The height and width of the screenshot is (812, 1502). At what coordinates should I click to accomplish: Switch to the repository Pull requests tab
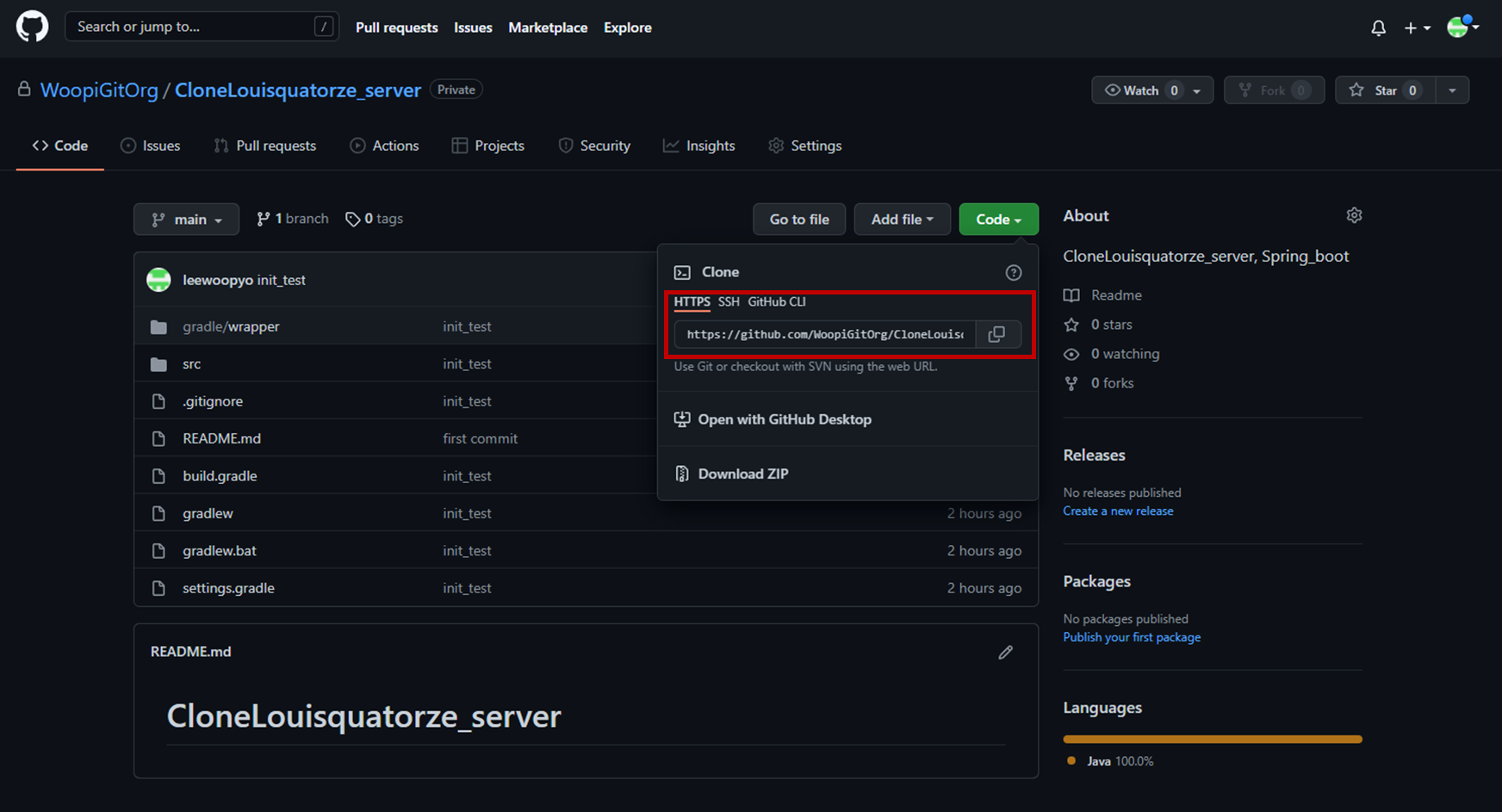pos(265,146)
